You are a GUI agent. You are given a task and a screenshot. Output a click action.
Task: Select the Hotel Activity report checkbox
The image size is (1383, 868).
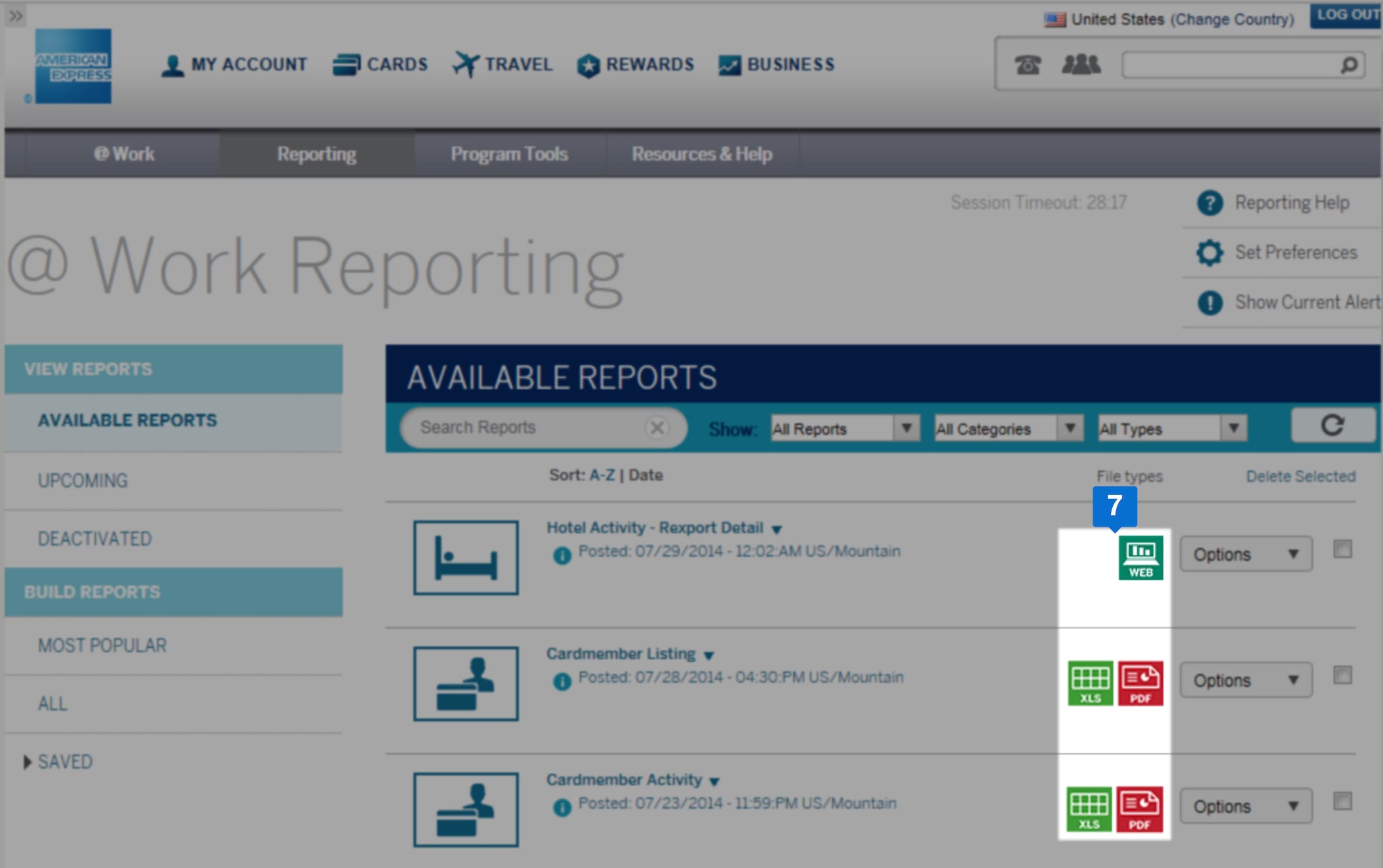pyautogui.click(x=1343, y=549)
